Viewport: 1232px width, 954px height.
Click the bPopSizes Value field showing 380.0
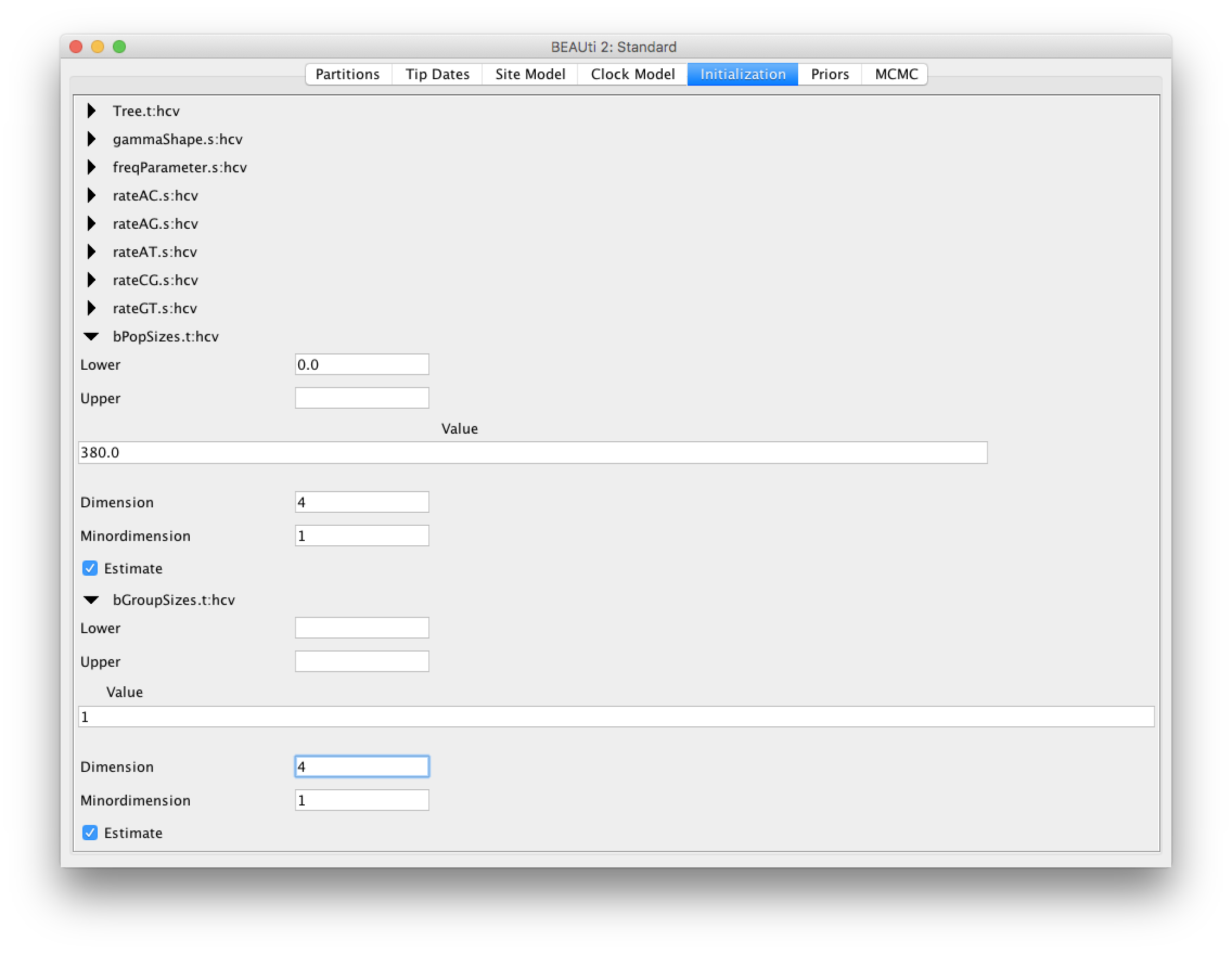point(532,453)
